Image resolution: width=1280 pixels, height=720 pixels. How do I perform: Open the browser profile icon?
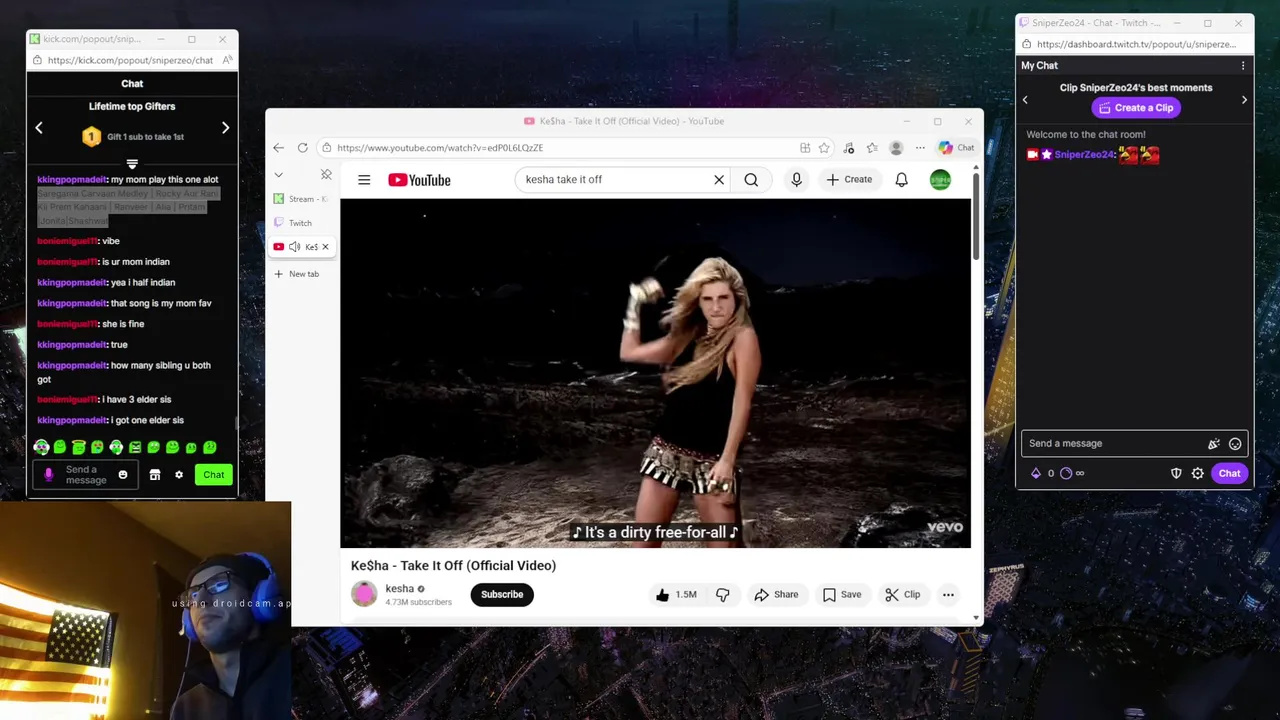point(896,148)
